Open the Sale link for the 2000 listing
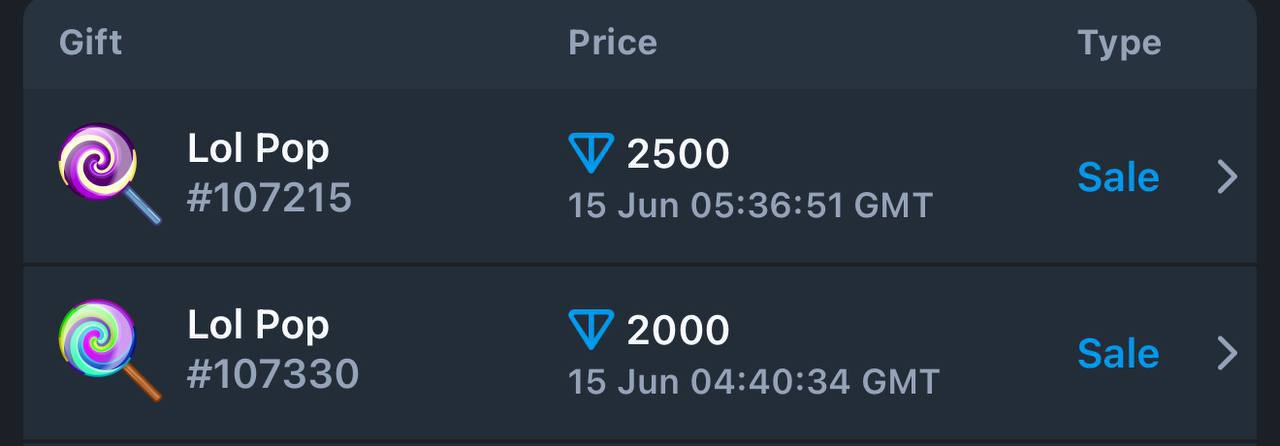Image resolution: width=1280 pixels, height=446 pixels. point(1118,353)
